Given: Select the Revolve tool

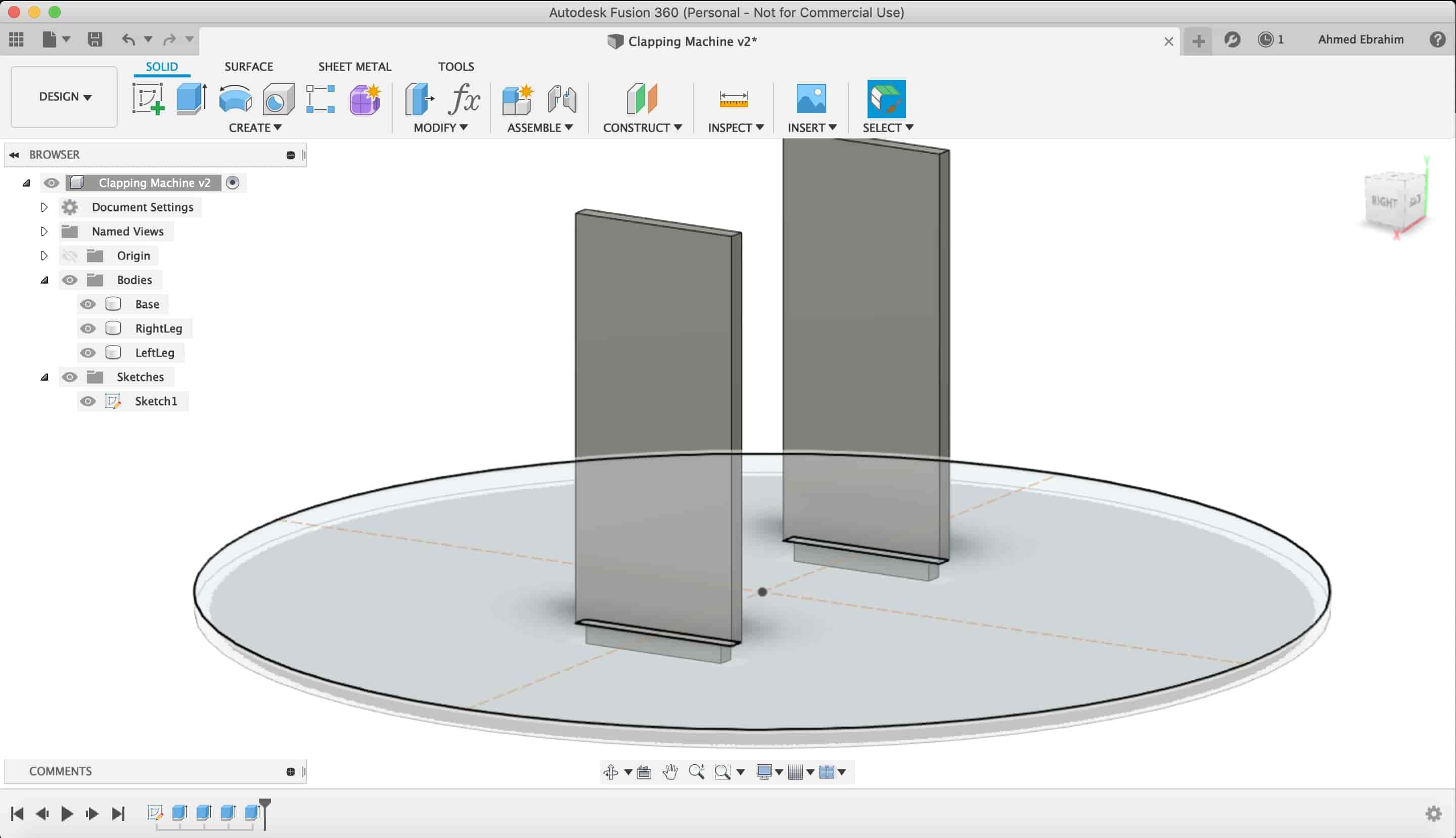Looking at the screenshot, I should [236, 99].
